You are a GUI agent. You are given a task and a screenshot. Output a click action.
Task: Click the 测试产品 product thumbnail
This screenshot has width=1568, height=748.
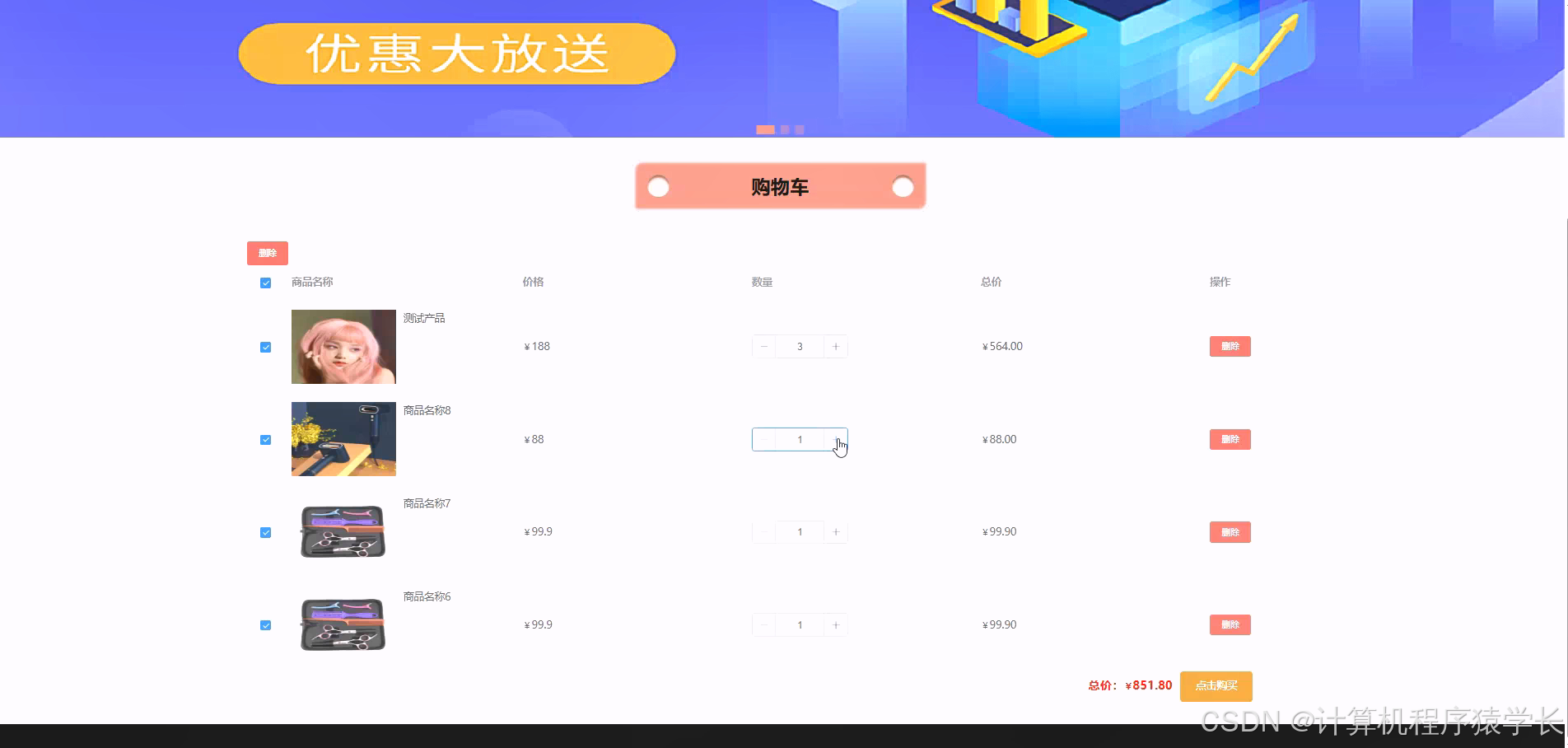tap(343, 346)
